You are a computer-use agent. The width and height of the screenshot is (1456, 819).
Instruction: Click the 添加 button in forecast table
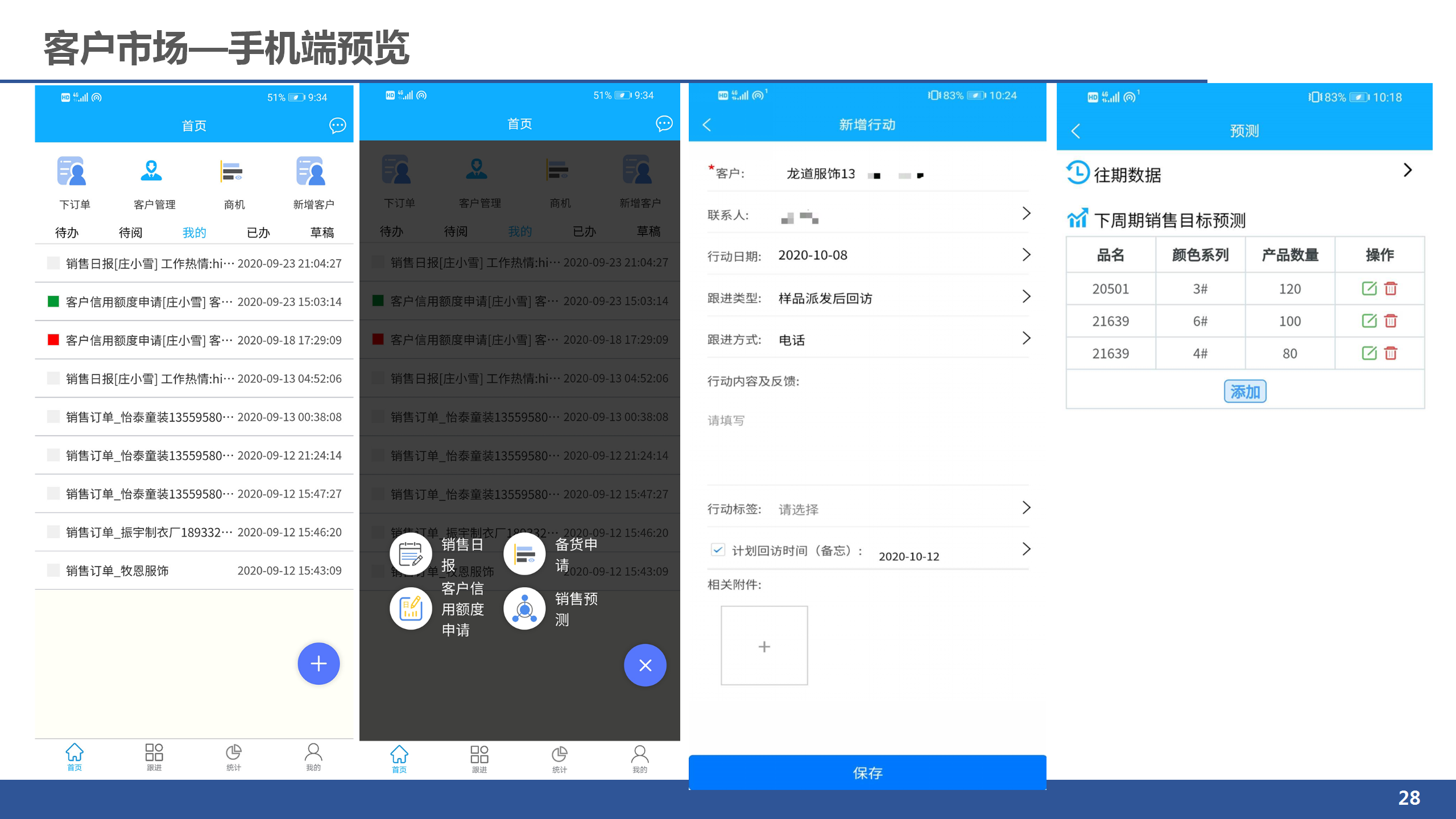point(1245,391)
